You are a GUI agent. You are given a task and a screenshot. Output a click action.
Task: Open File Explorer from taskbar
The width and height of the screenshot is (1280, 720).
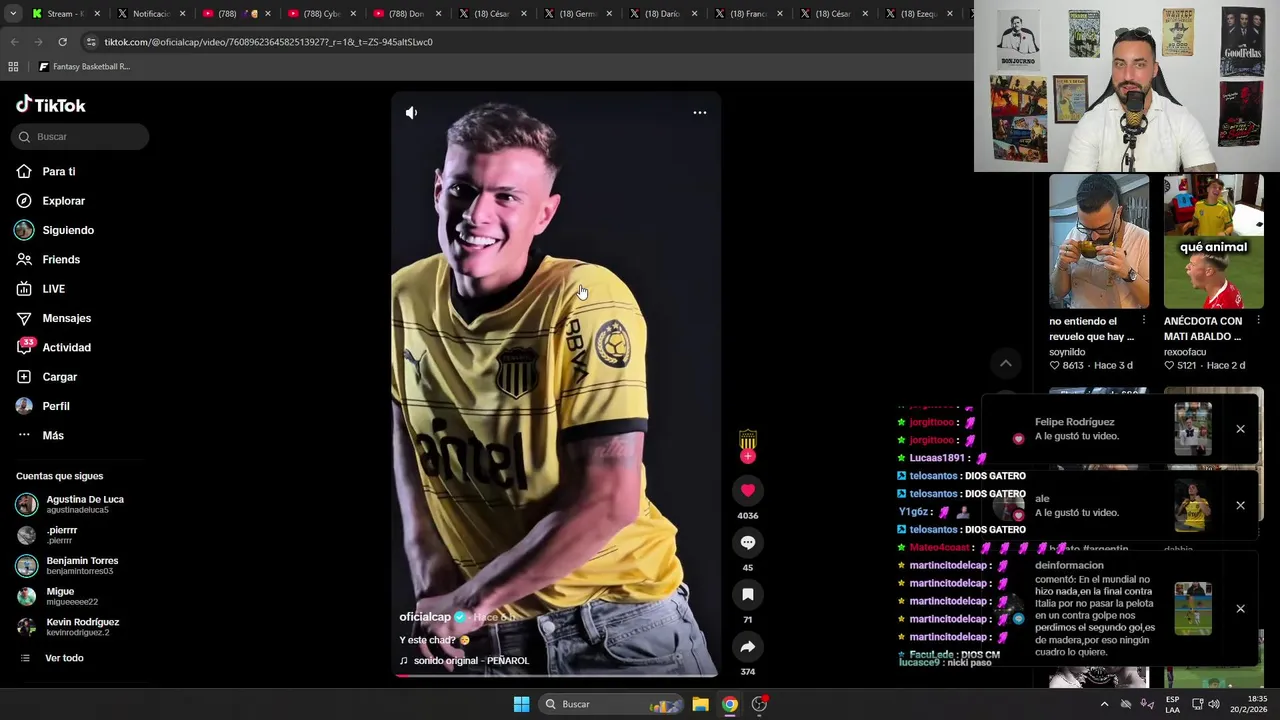tap(700, 704)
